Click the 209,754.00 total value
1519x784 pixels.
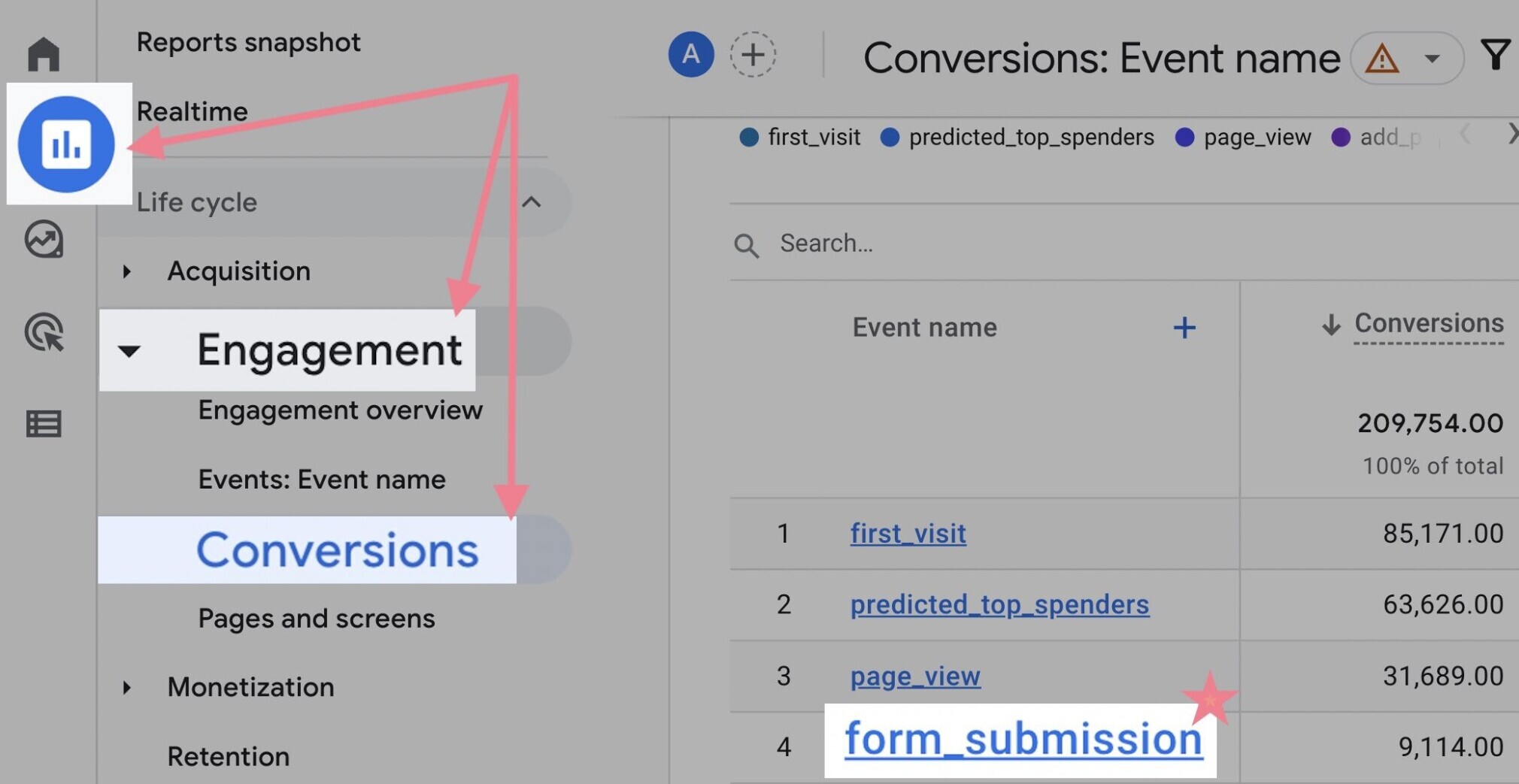click(x=1430, y=423)
